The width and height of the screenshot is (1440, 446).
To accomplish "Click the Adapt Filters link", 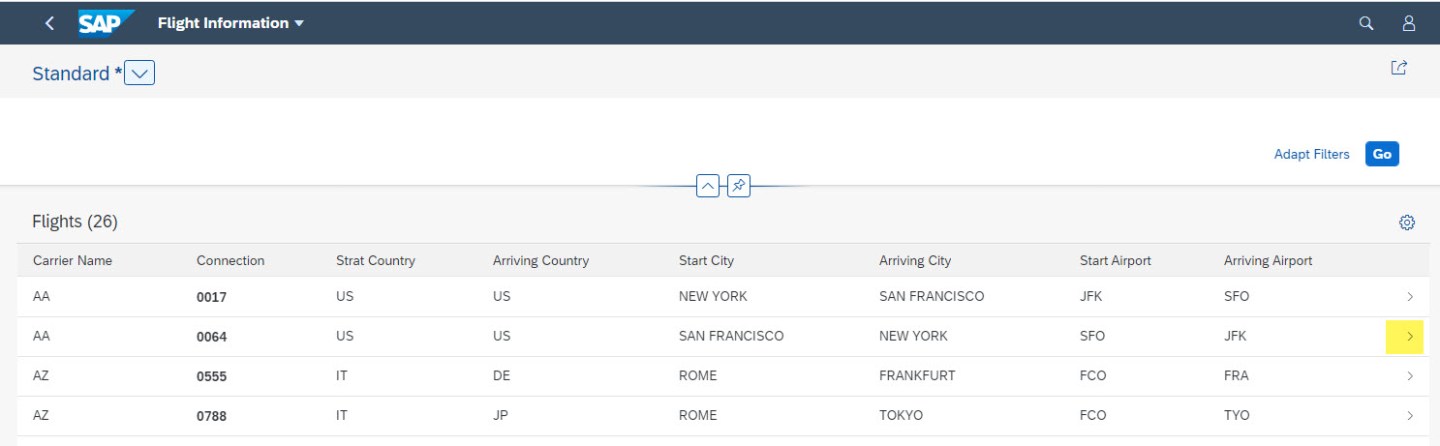I will [1311, 154].
